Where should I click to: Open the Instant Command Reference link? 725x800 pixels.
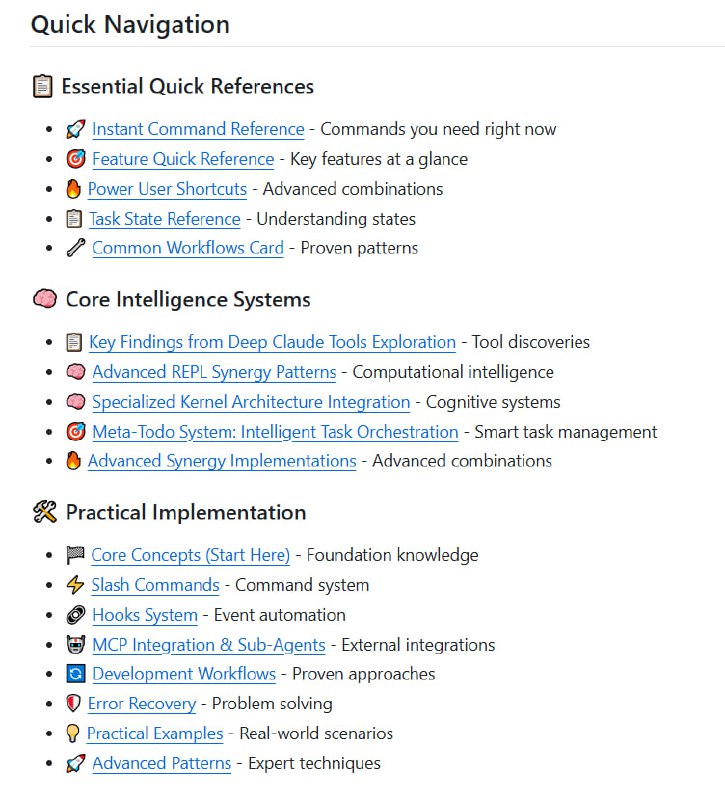pos(198,129)
